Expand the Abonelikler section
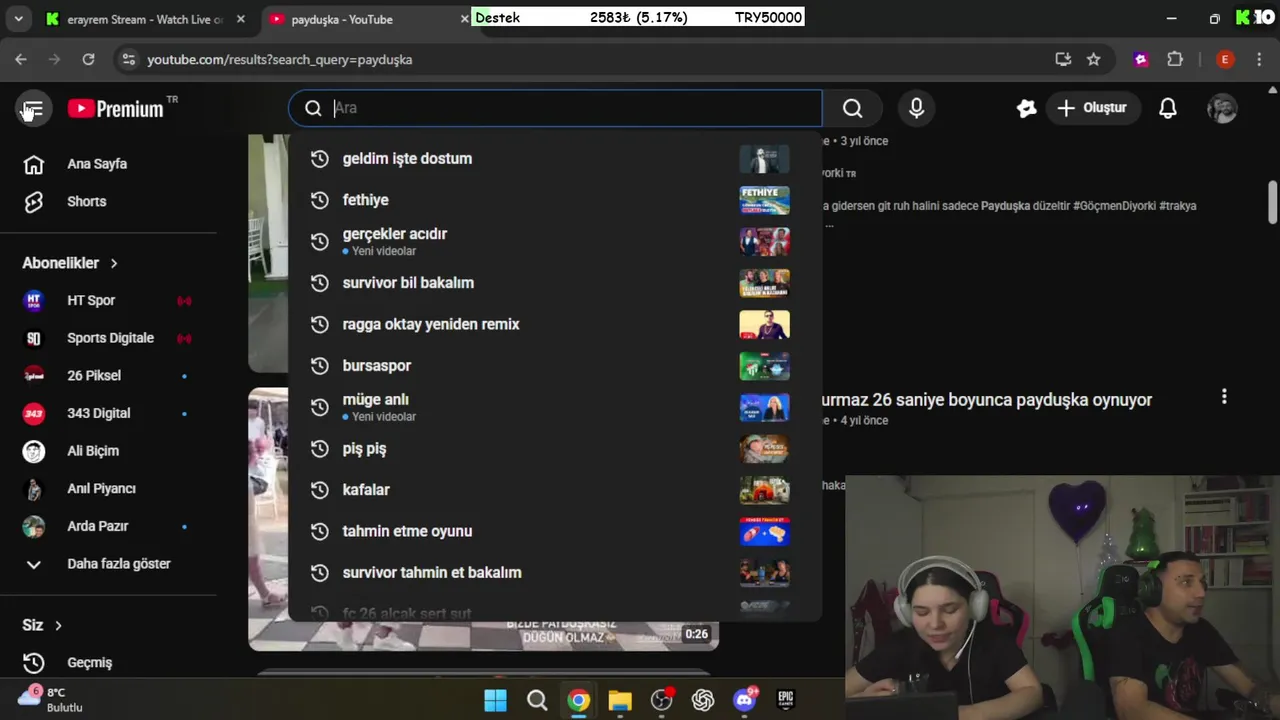 coord(70,263)
